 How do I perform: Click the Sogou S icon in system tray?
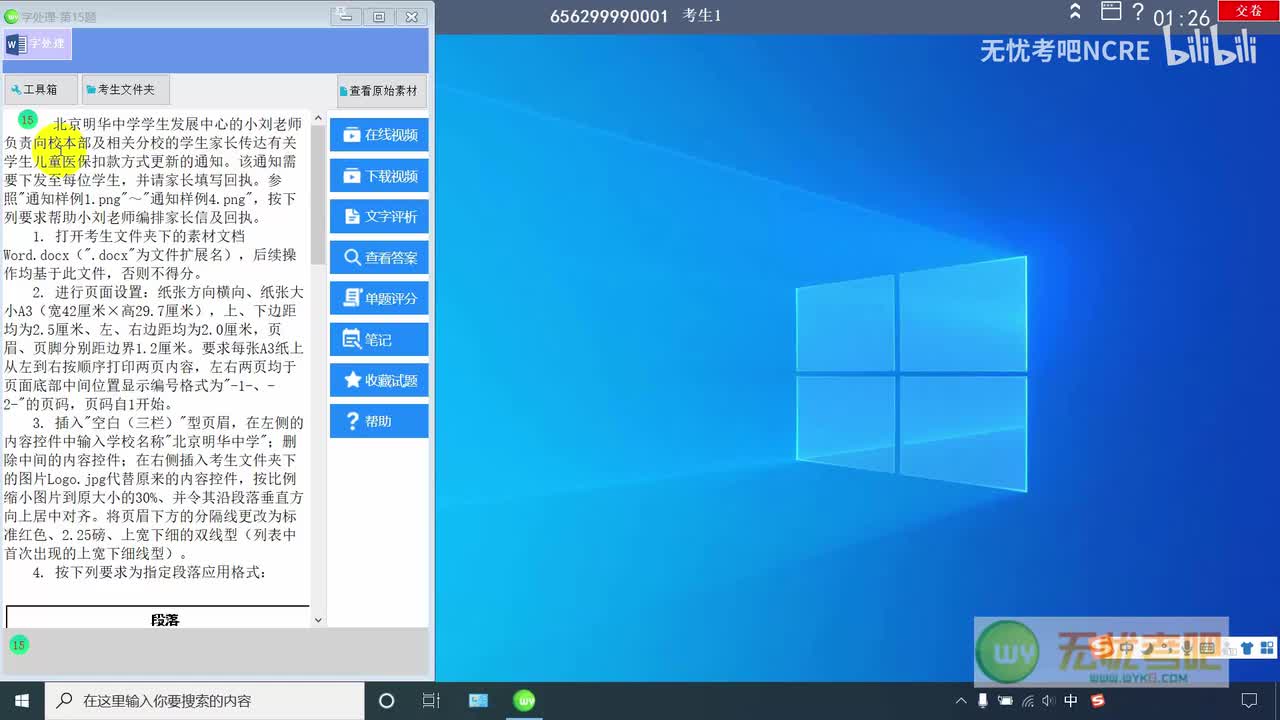coord(1097,701)
